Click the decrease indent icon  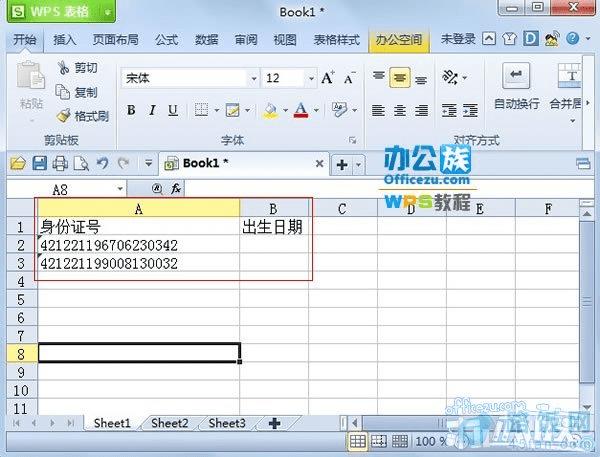click(449, 111)
